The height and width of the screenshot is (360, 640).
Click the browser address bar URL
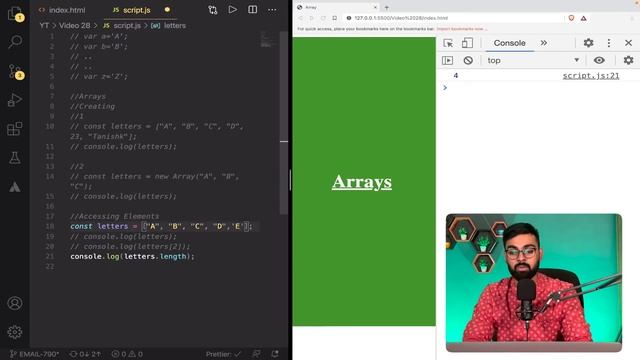[401, 18]
